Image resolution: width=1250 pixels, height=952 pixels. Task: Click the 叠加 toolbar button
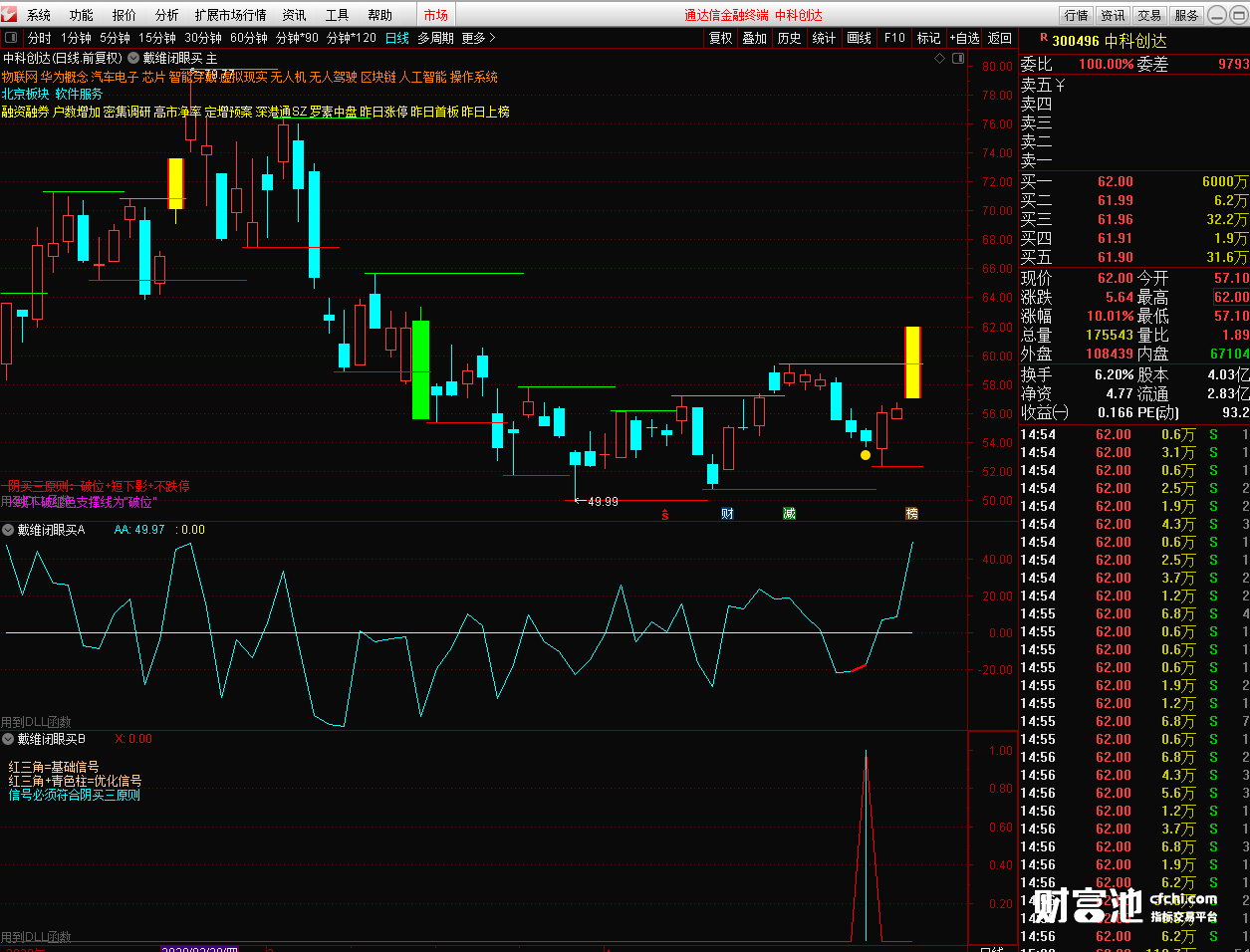(x=755, y=38)
